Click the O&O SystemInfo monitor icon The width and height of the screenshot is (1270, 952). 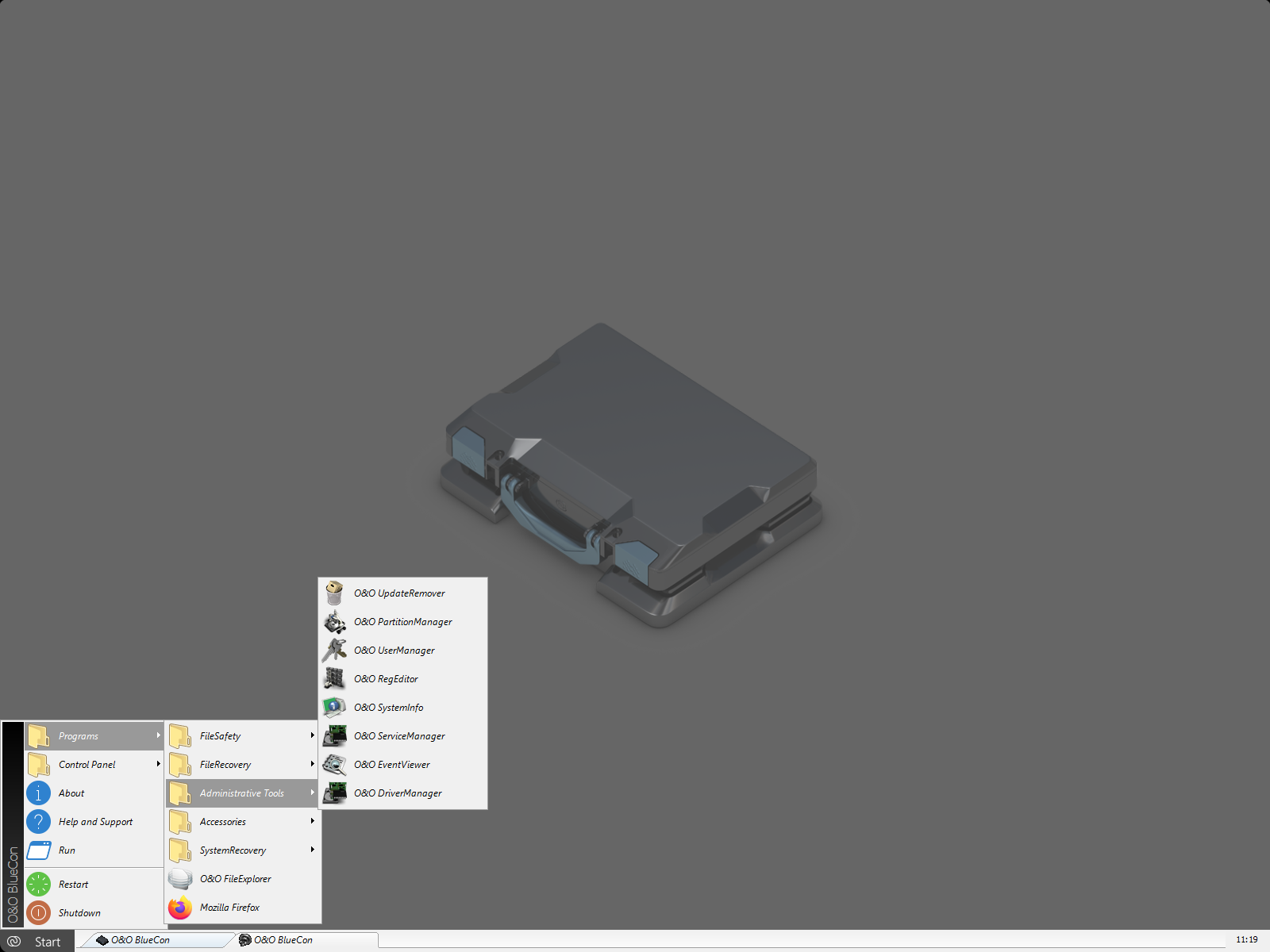pos(334,707)
